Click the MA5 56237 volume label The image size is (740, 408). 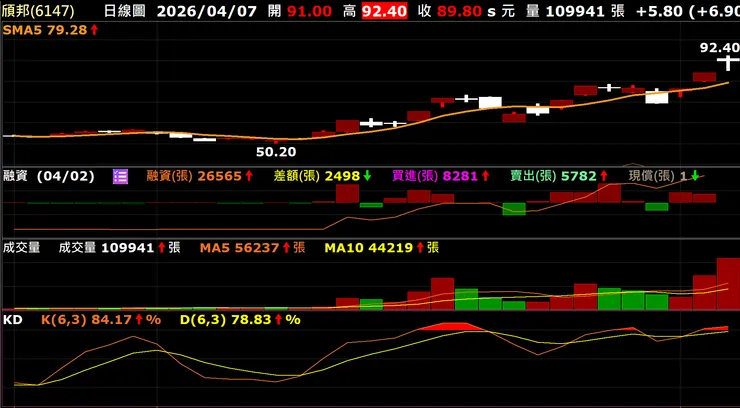pos(252,248)
